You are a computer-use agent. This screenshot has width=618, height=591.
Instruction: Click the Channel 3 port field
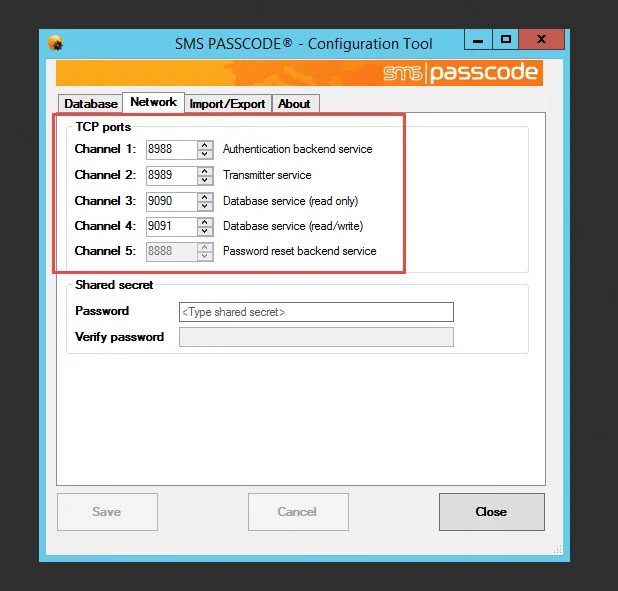[171, 201]
